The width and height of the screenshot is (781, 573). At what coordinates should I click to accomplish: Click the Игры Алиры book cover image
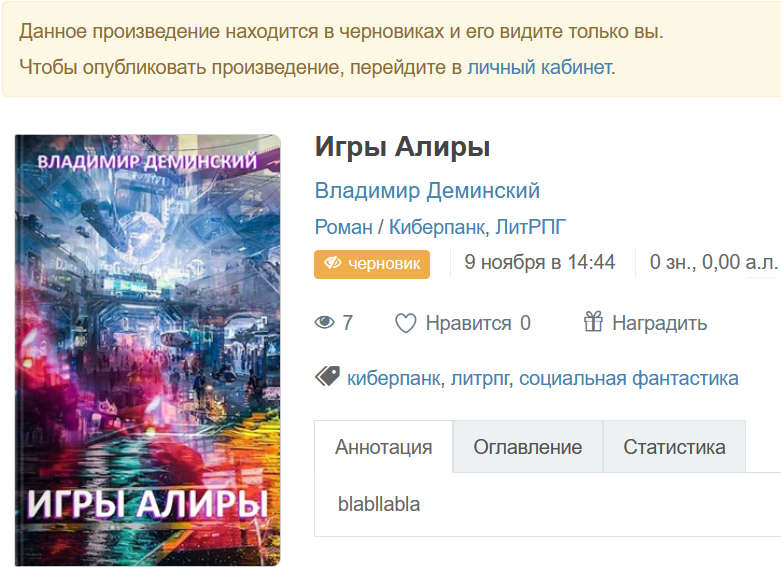tap(147, 350)
